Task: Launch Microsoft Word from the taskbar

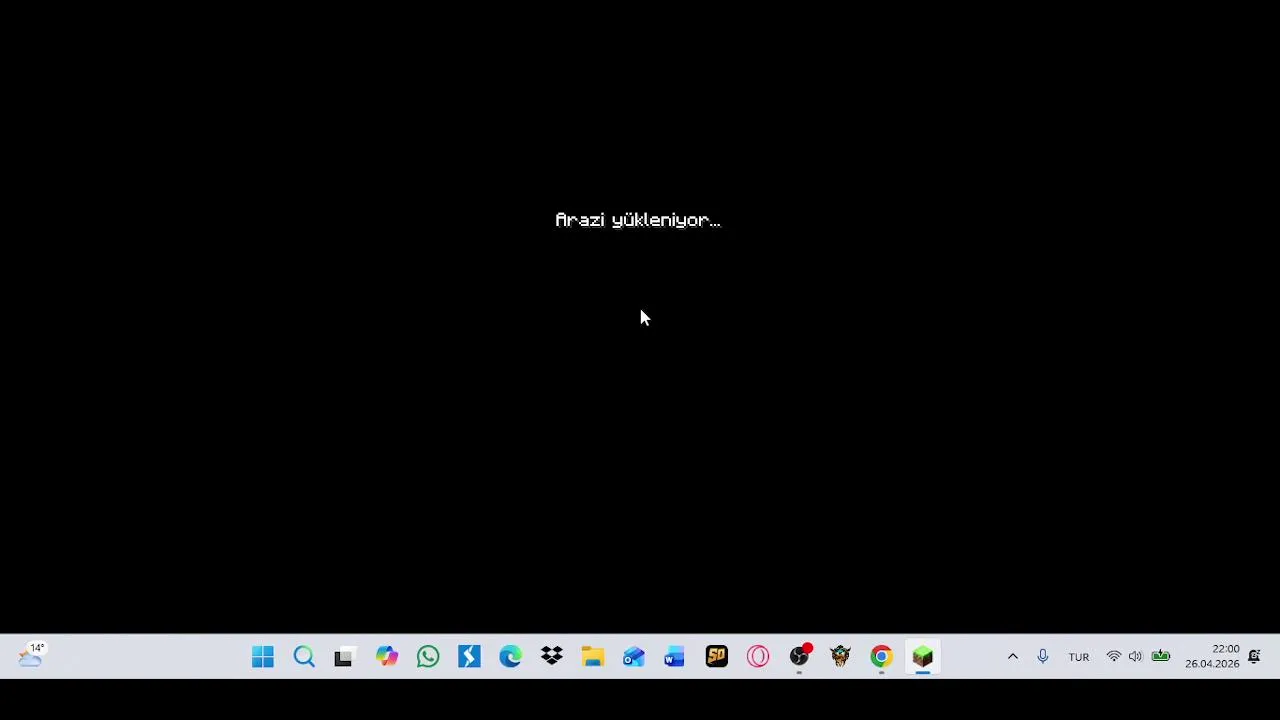Action: point(675,657)
